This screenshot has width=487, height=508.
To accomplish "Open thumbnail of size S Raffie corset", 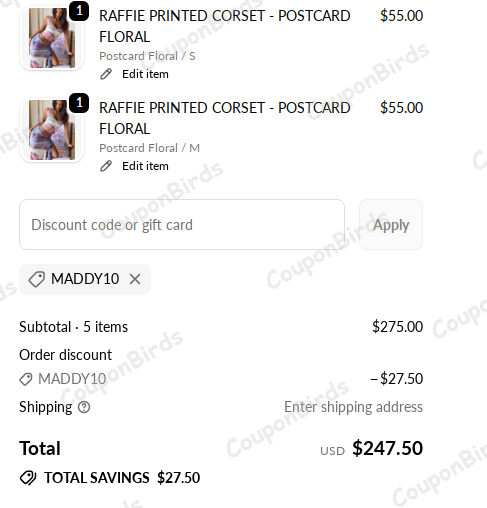I will pyautogui.click(x=52, y=38).
